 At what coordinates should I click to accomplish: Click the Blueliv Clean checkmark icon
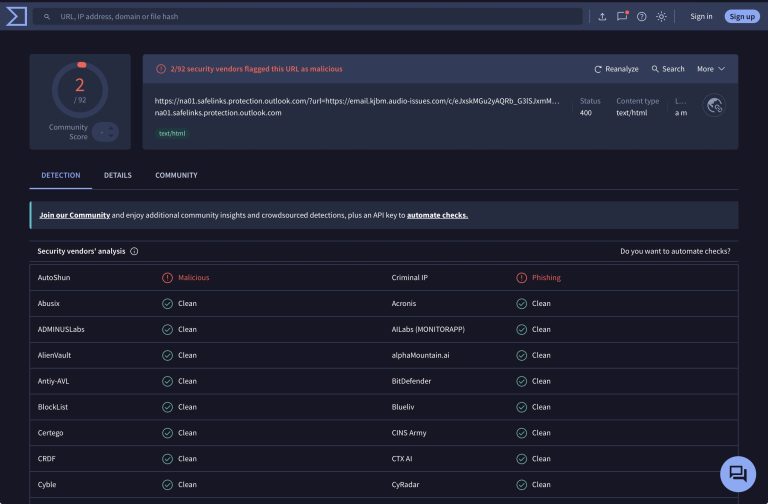(522, 407)
